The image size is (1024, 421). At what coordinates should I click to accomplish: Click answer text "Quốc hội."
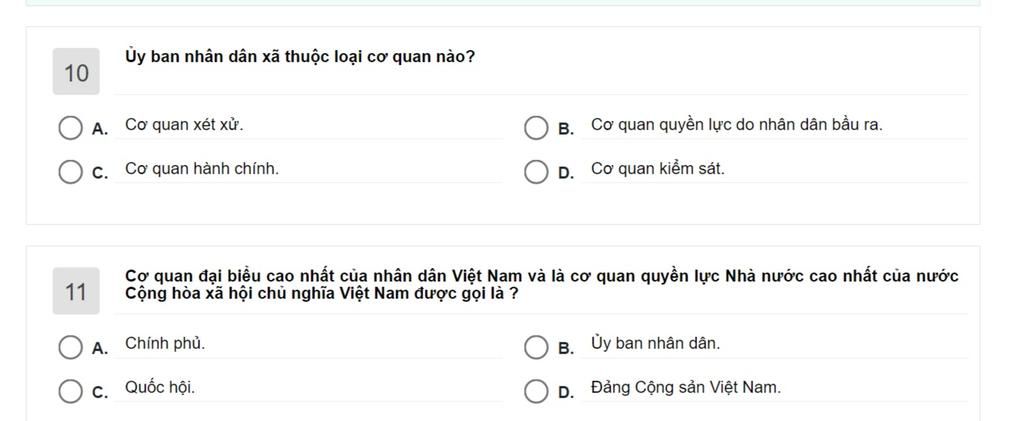(x=160, y=387)
